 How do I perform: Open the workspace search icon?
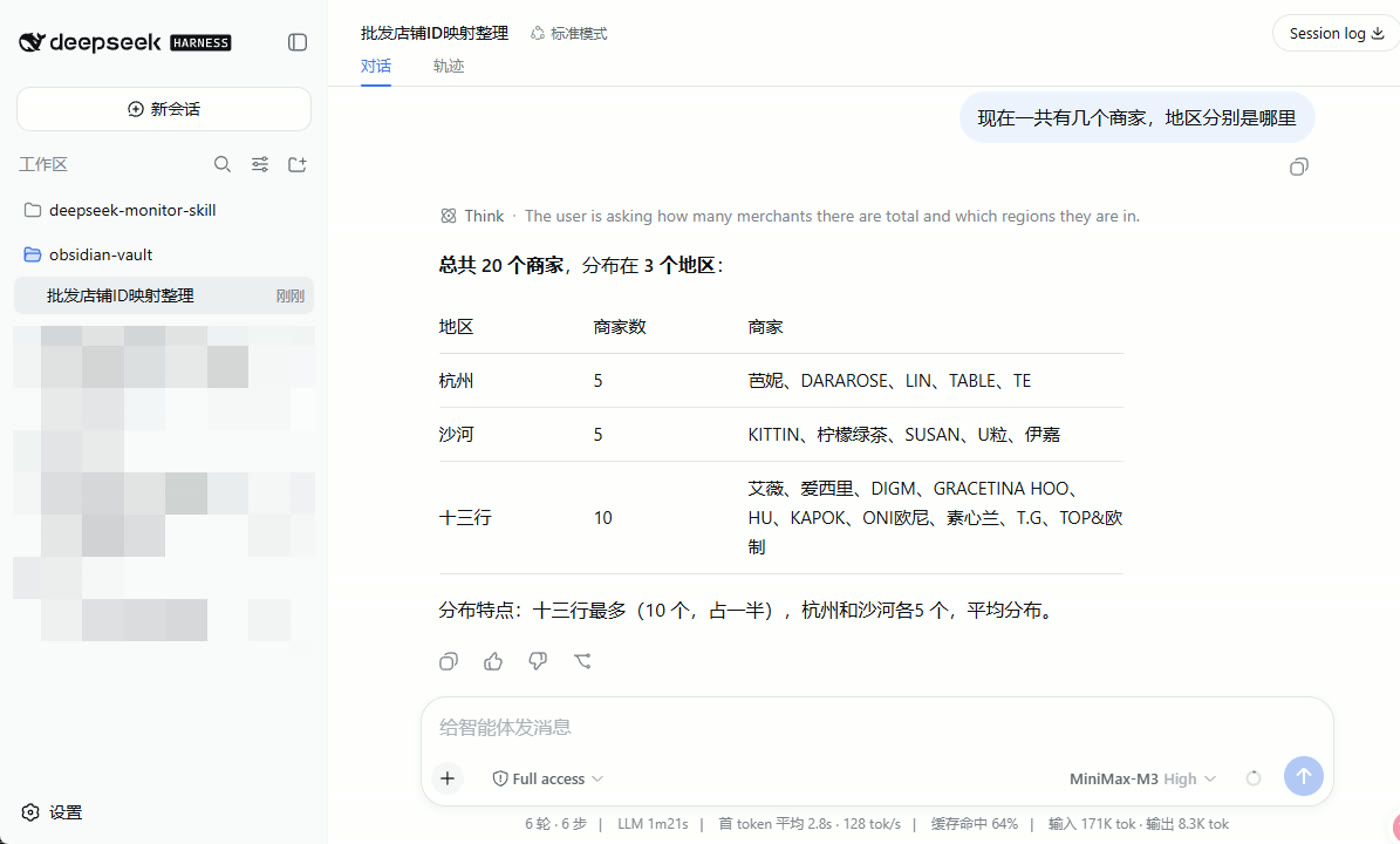coord(223,164)
